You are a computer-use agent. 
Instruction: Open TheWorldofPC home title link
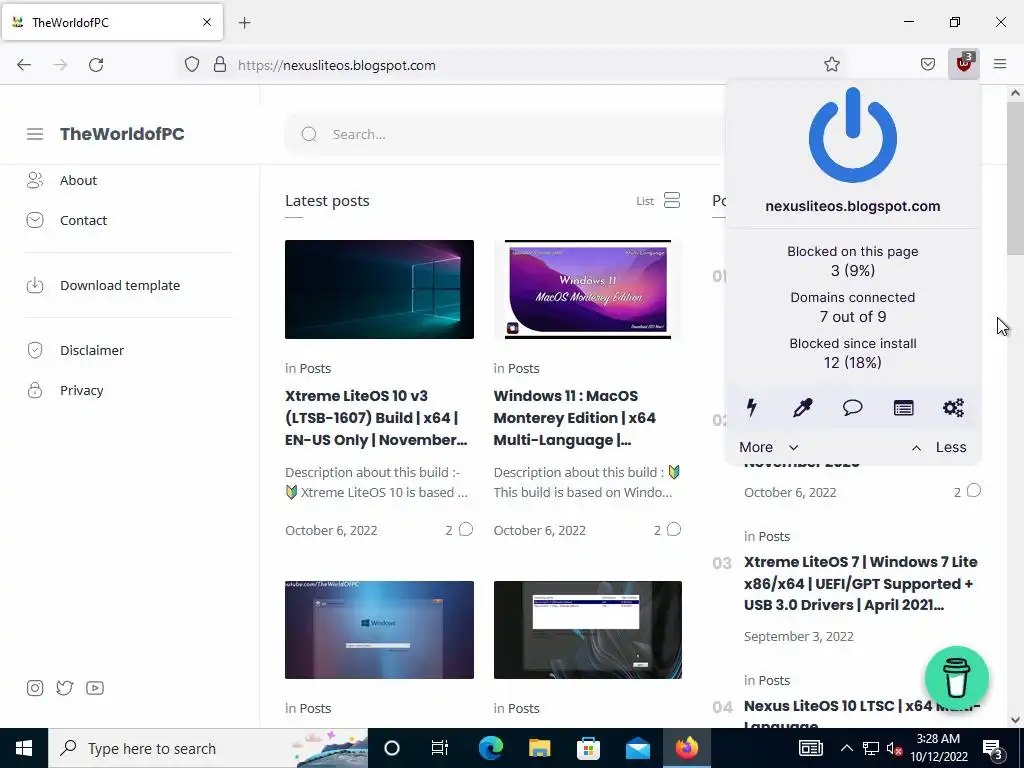122,134
